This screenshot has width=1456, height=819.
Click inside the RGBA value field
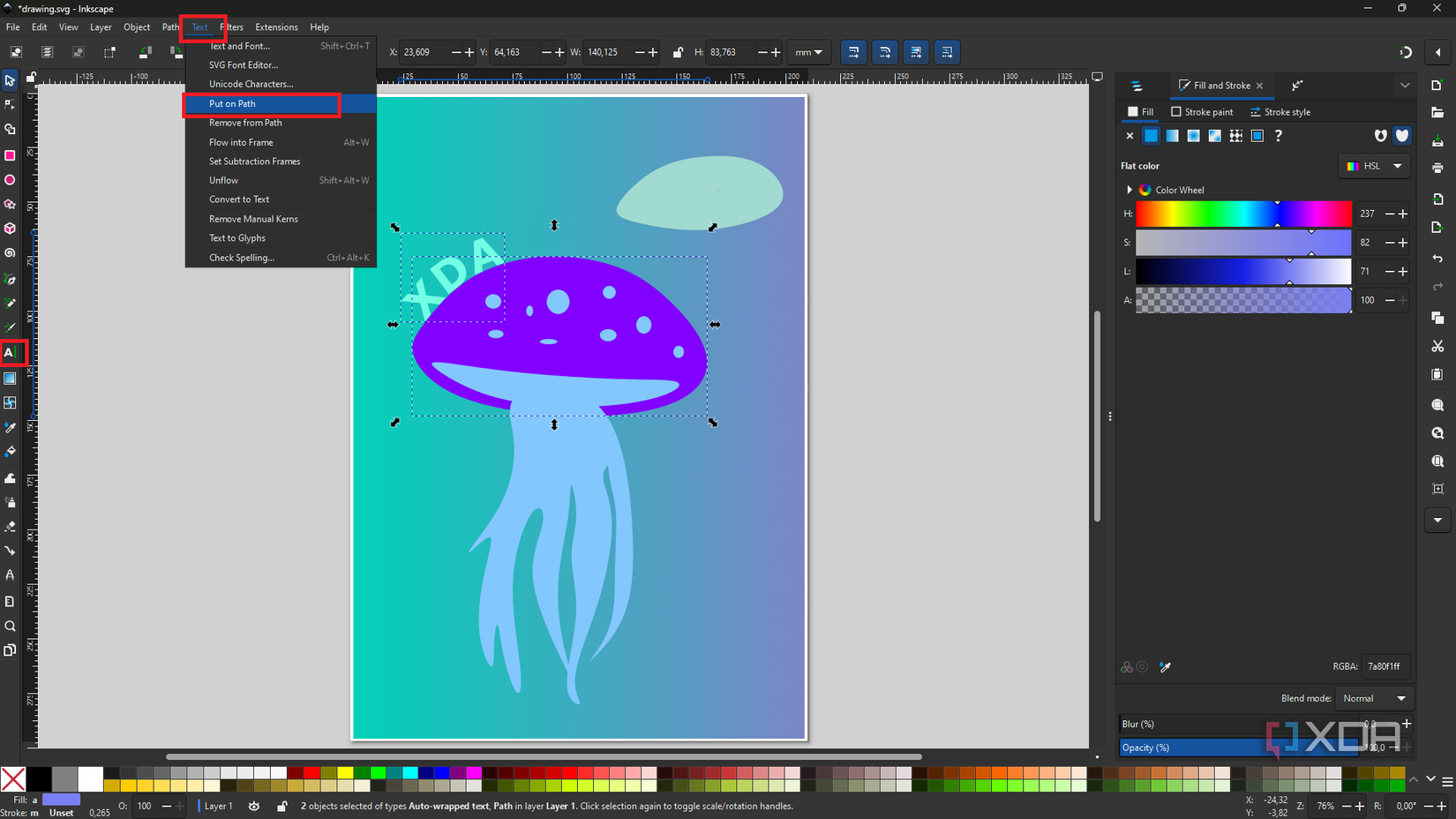coord(1382,666)
